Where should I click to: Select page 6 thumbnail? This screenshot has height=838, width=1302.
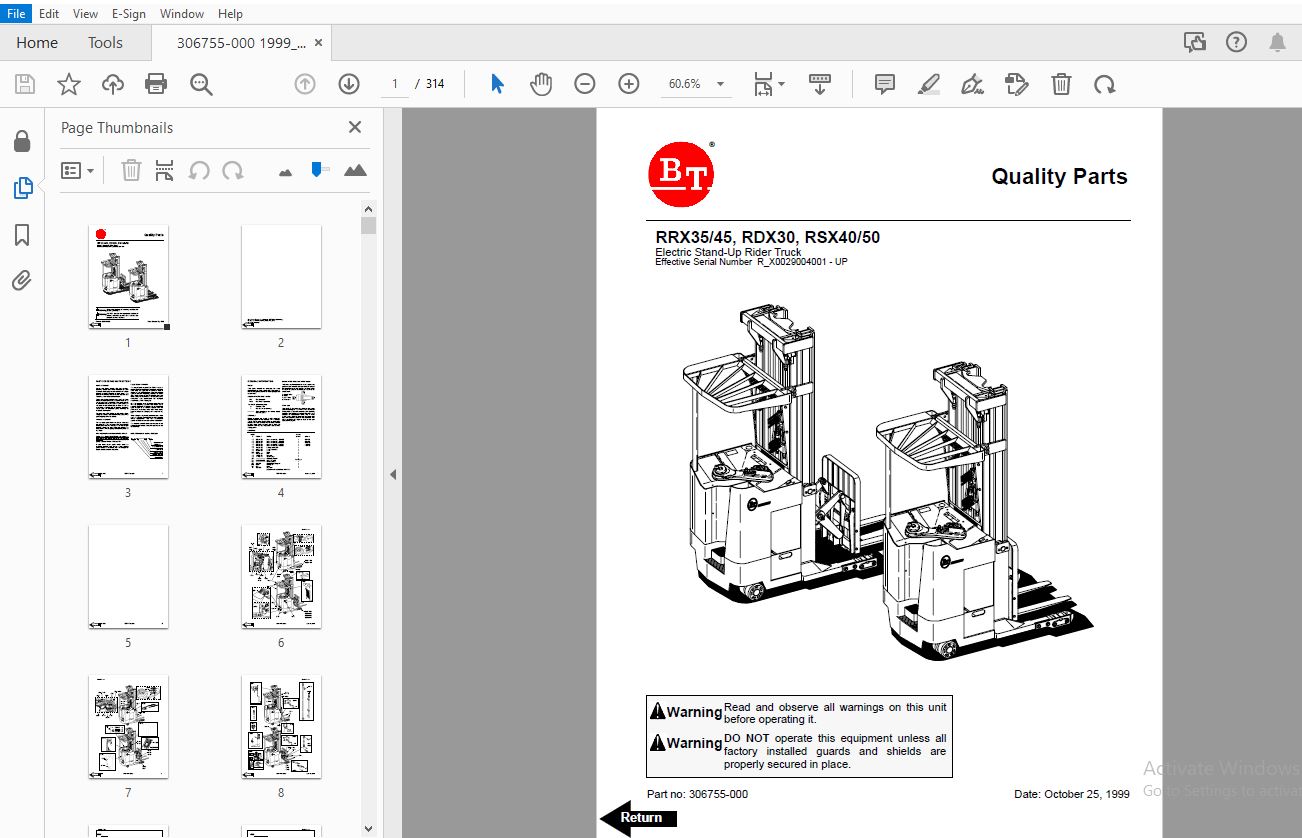281,577
